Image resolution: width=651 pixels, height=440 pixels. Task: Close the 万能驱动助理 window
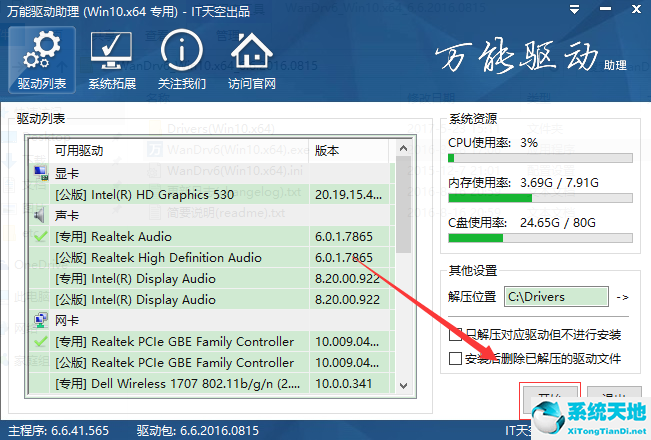[x=636, y=9]
